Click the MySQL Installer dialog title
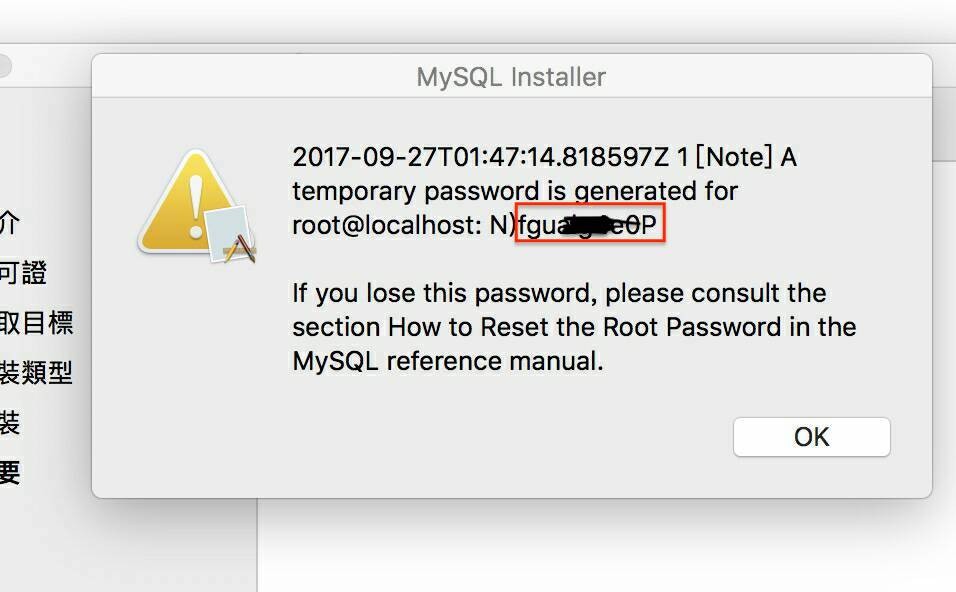956x592 pixels. [x=511, y=77]
